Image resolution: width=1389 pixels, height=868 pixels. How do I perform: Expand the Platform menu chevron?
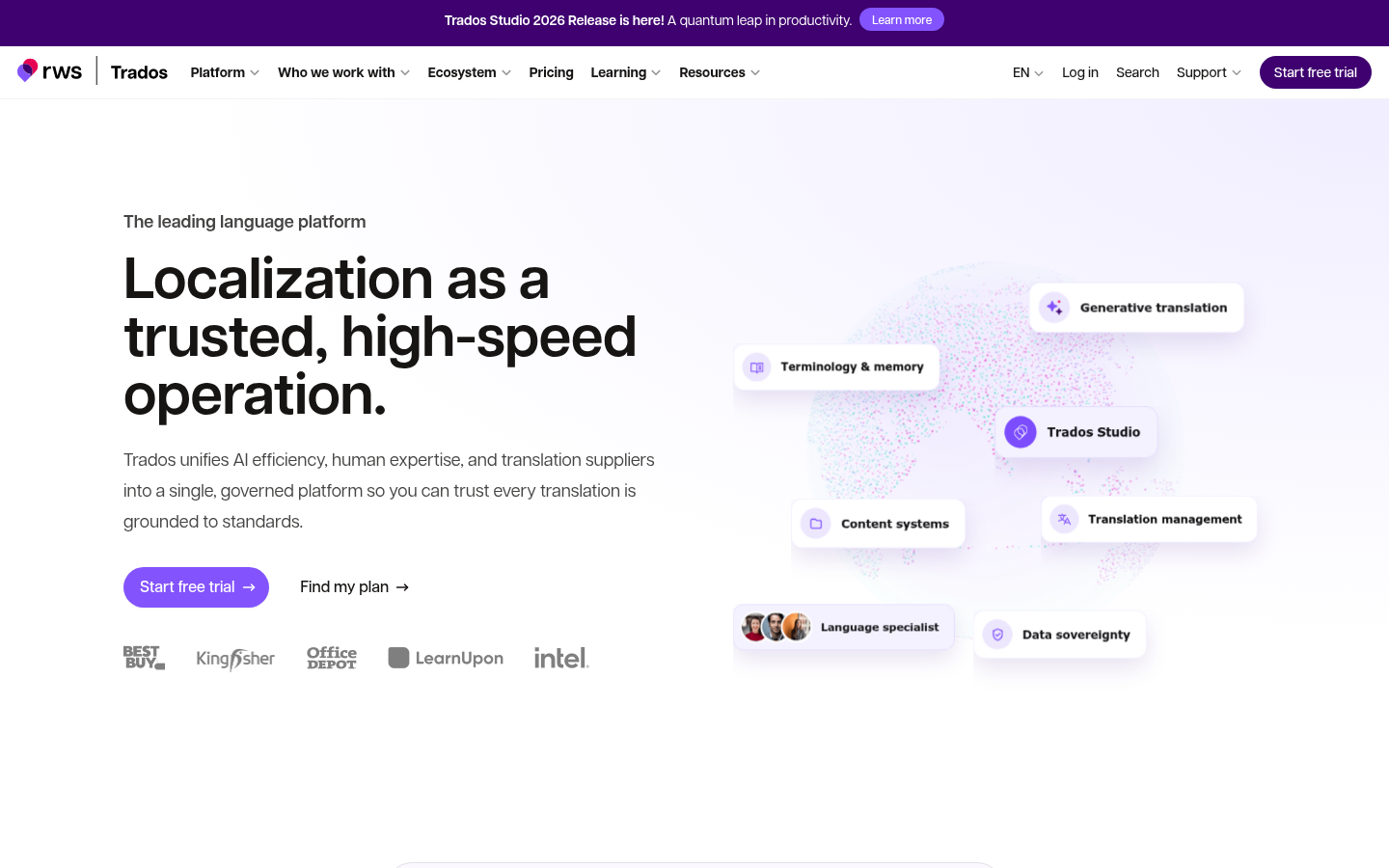point(255,73)
